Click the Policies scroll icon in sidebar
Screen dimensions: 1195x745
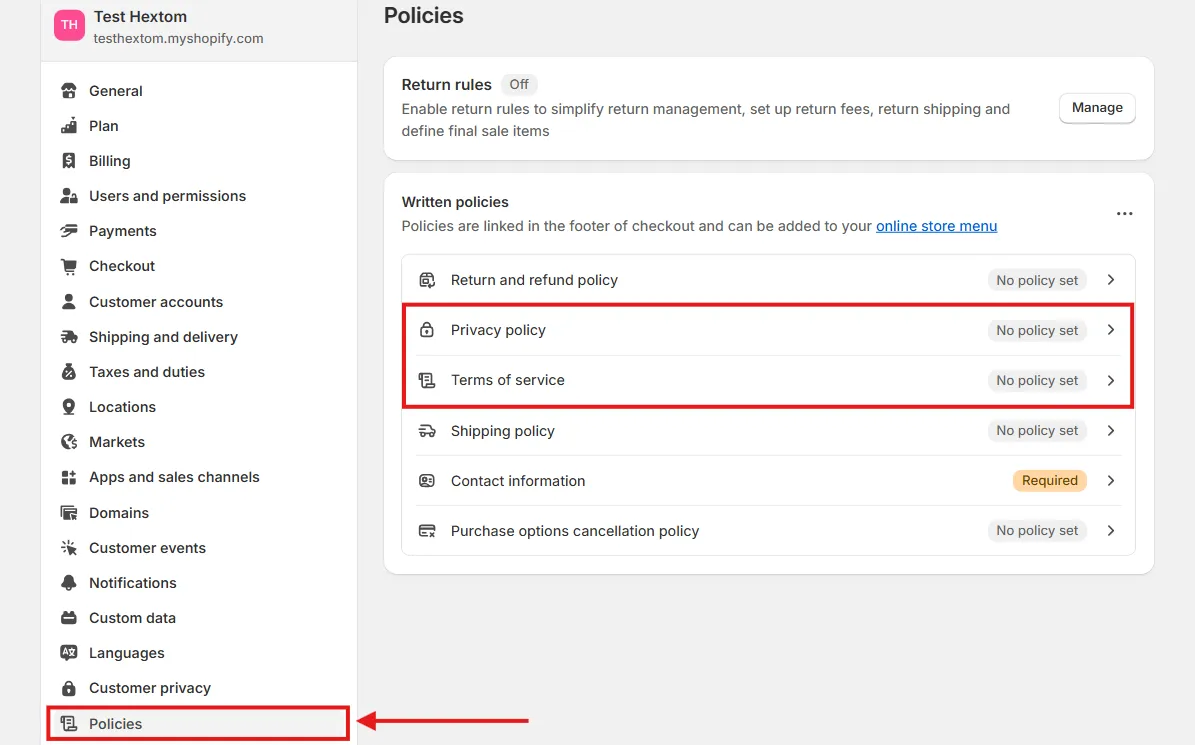click(69, 724)
